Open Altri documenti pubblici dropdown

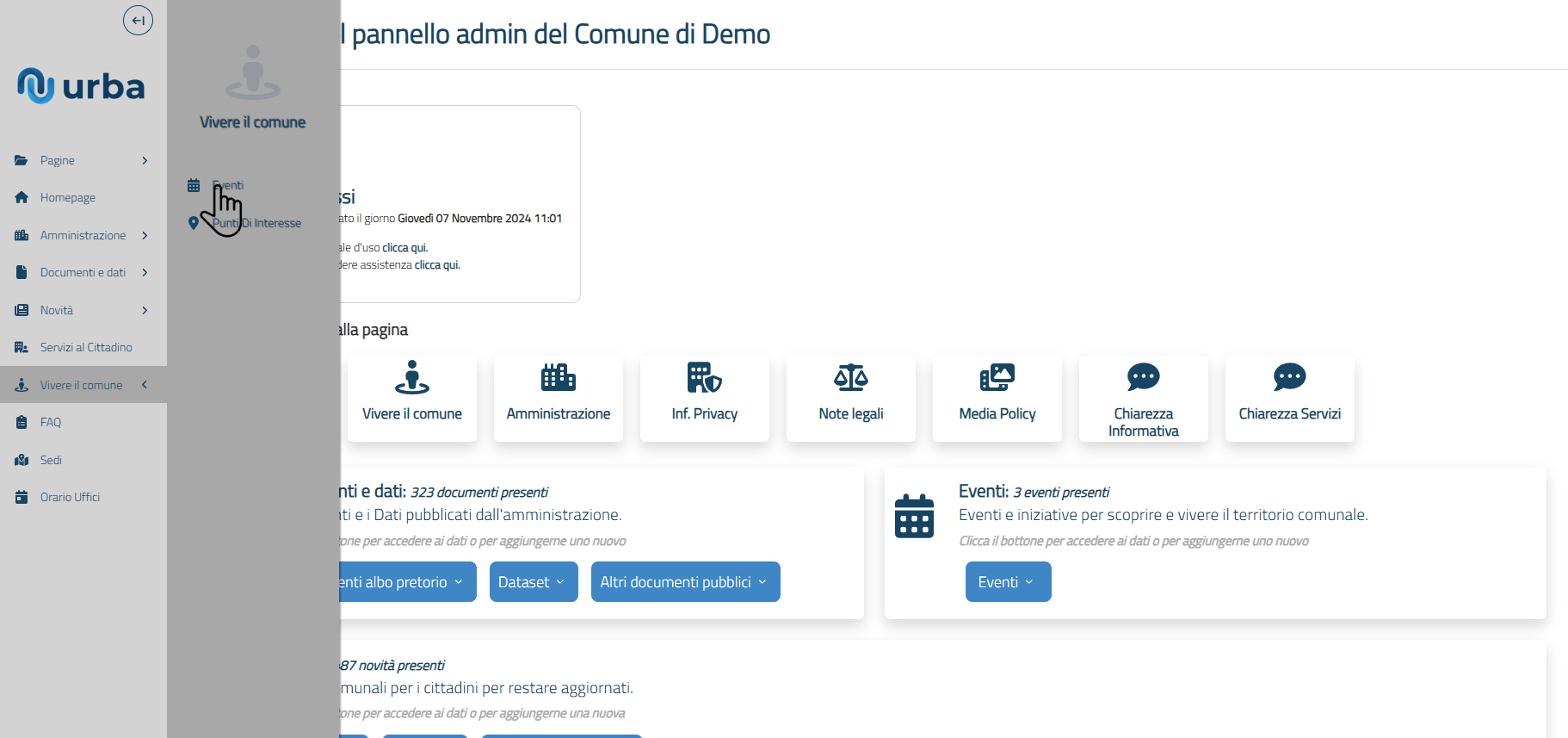pyautogui.click(x=685, y=582)
